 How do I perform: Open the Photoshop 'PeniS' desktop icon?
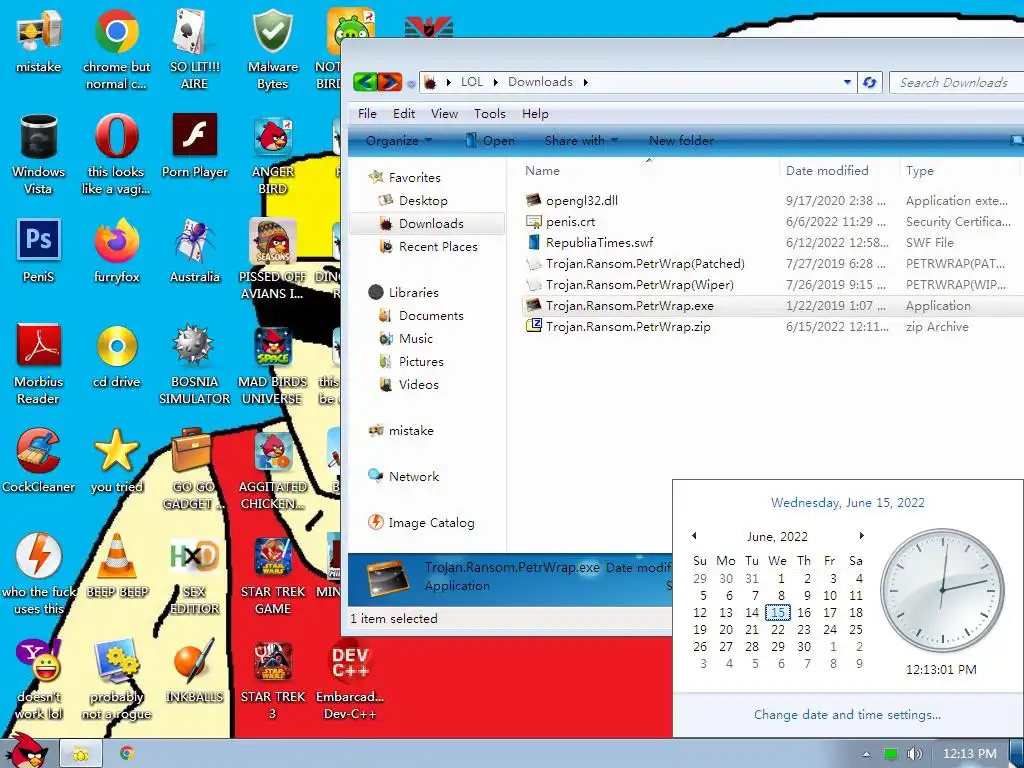tap(39, 251)
